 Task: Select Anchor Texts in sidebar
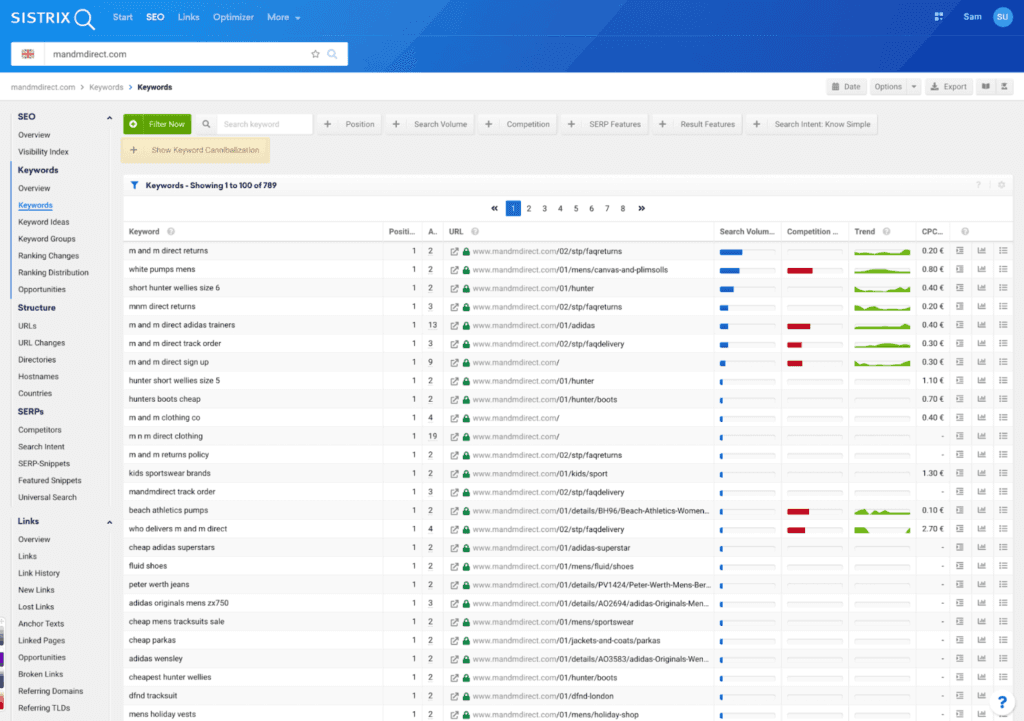pos(41,624)
